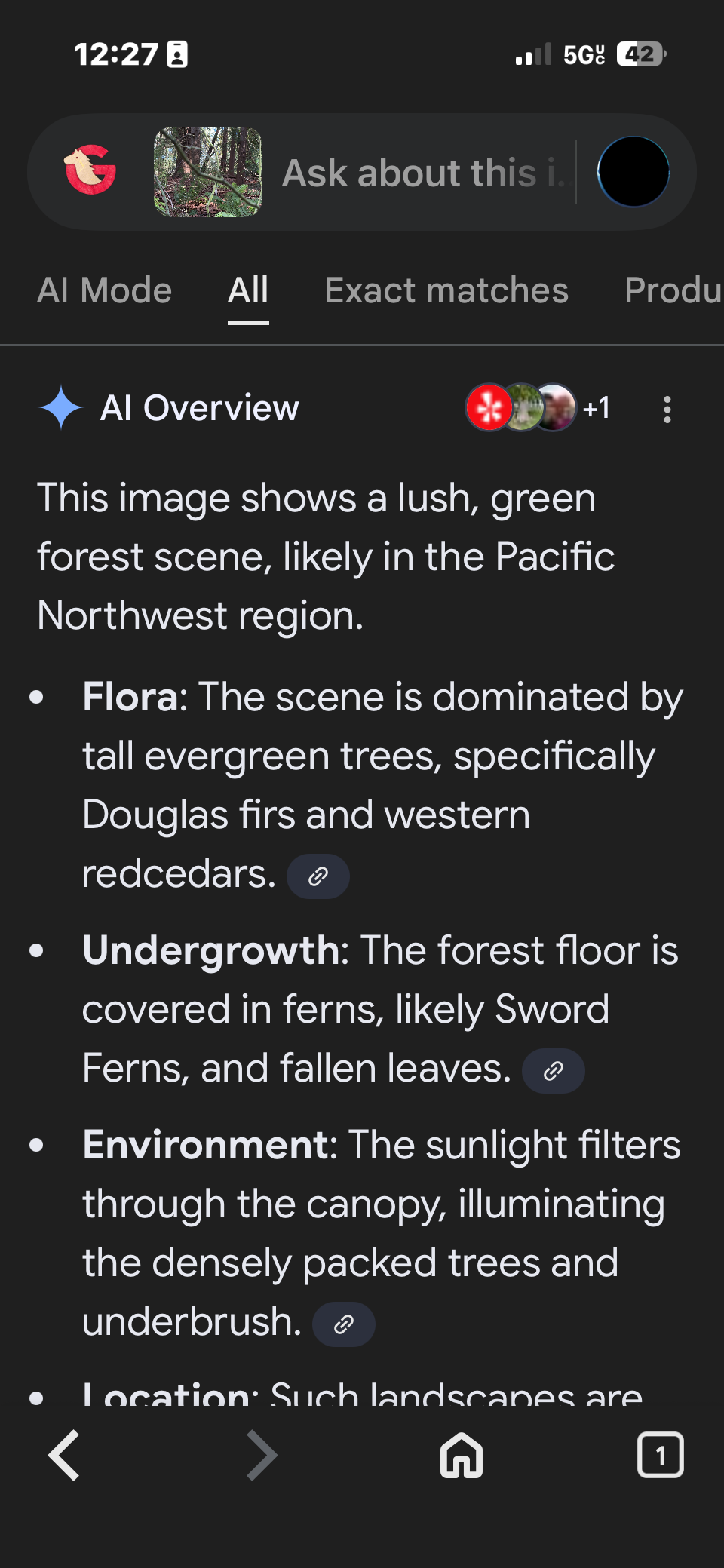The width and height of the screenshot is (724, 1568).
Task: Tap the forest image thumbnail
Action: [207, 171]
